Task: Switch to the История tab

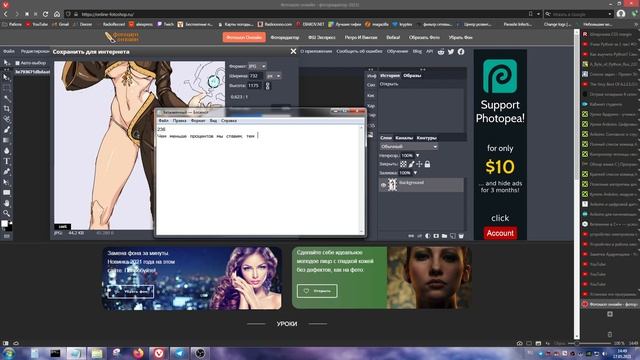Action: (390, 76)
